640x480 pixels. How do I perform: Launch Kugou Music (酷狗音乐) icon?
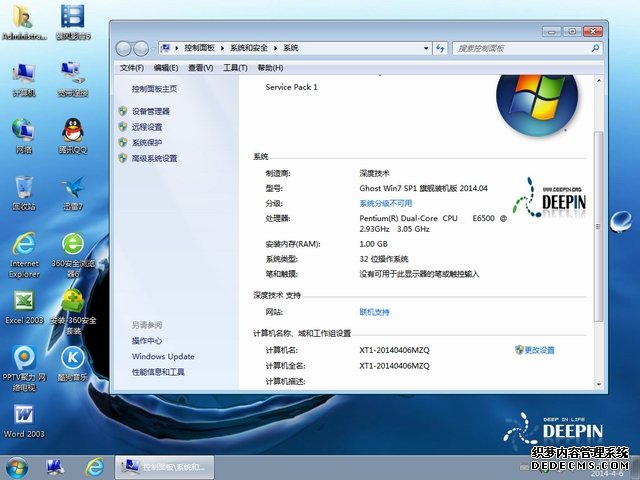coord(73,364)
